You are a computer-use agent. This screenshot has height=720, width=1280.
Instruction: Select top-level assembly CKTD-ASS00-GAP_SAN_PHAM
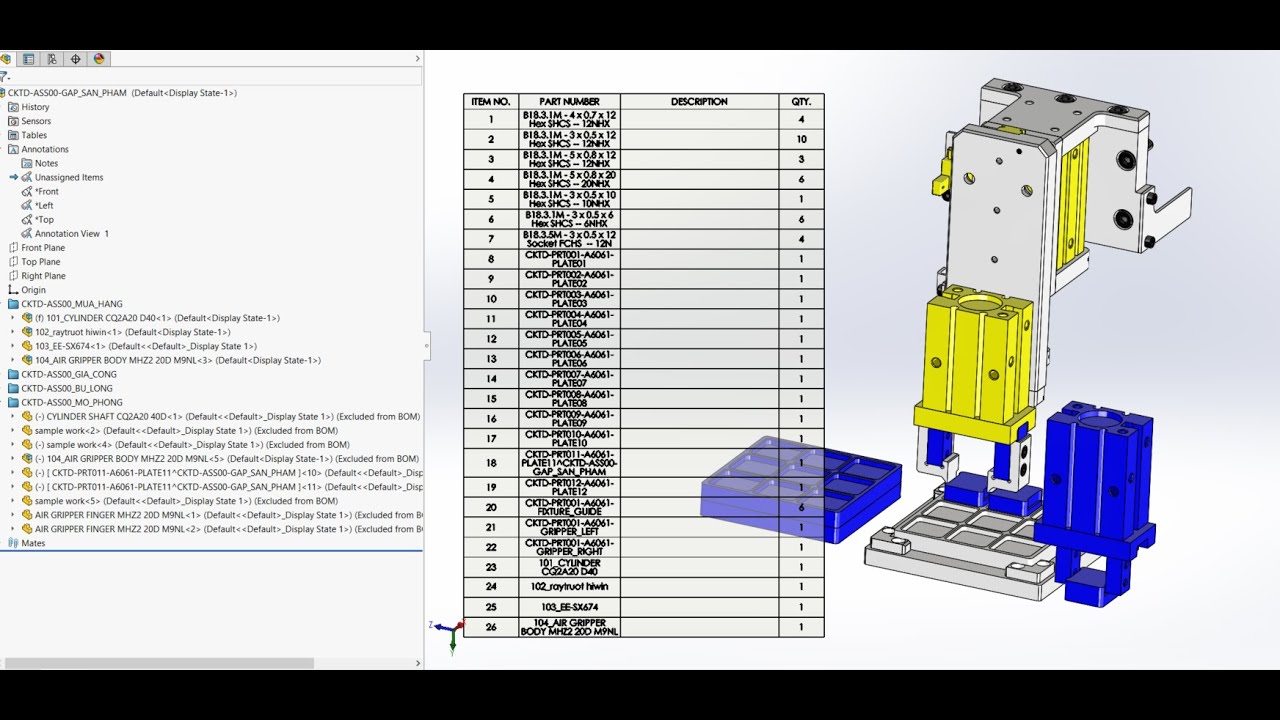[119, 93]
